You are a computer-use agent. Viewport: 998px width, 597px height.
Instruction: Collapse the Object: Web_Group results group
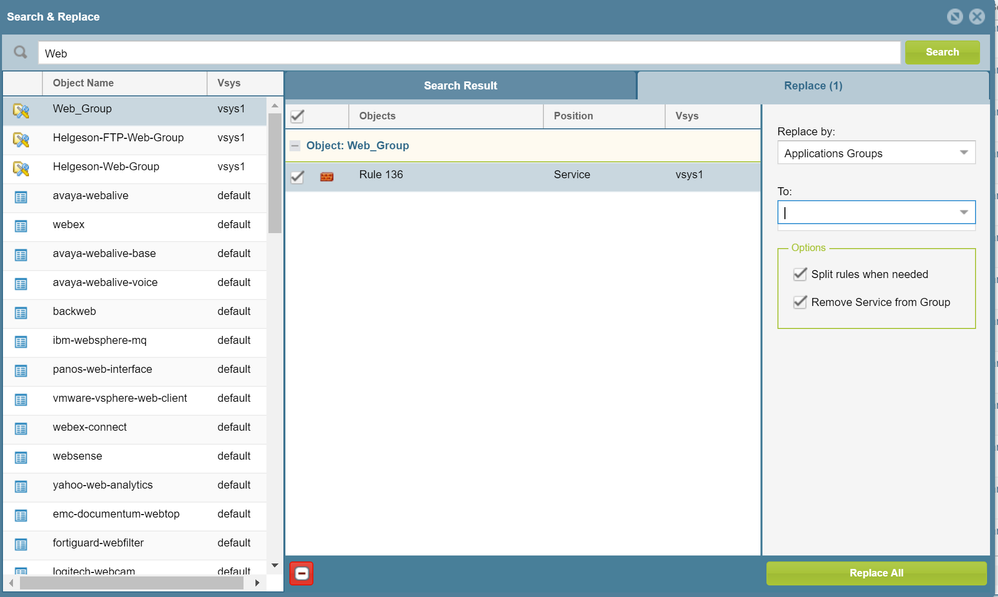pyautogui.click(x=295, y=146)
